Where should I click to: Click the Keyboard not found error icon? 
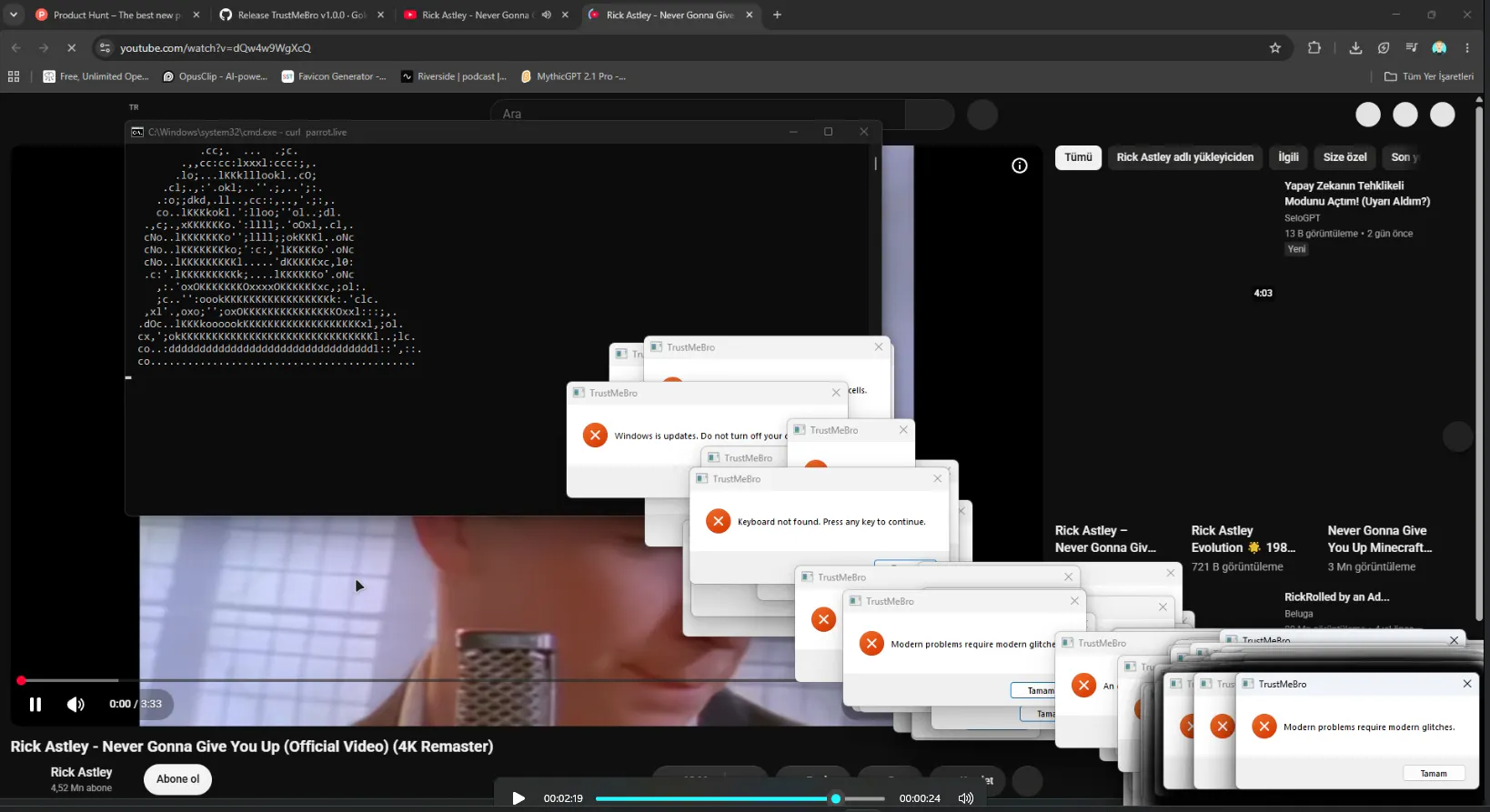click(719, 521)
